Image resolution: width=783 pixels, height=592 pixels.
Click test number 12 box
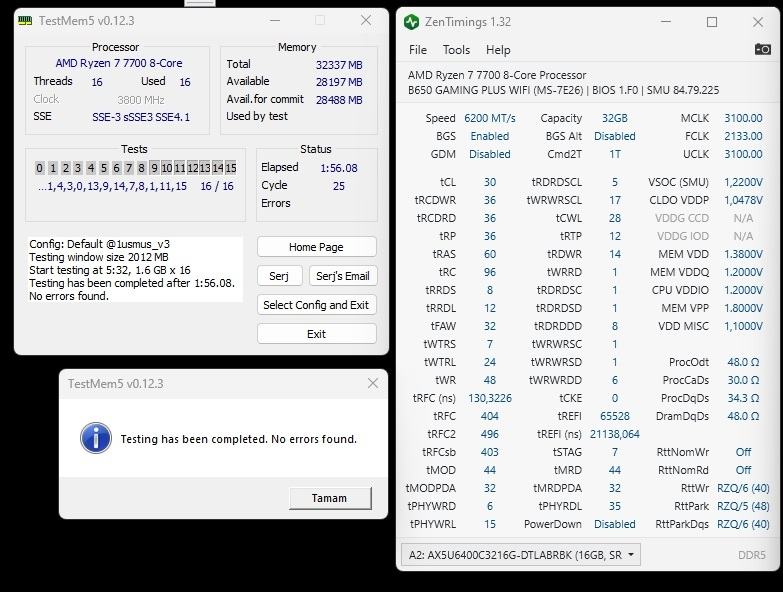point(192,168)
